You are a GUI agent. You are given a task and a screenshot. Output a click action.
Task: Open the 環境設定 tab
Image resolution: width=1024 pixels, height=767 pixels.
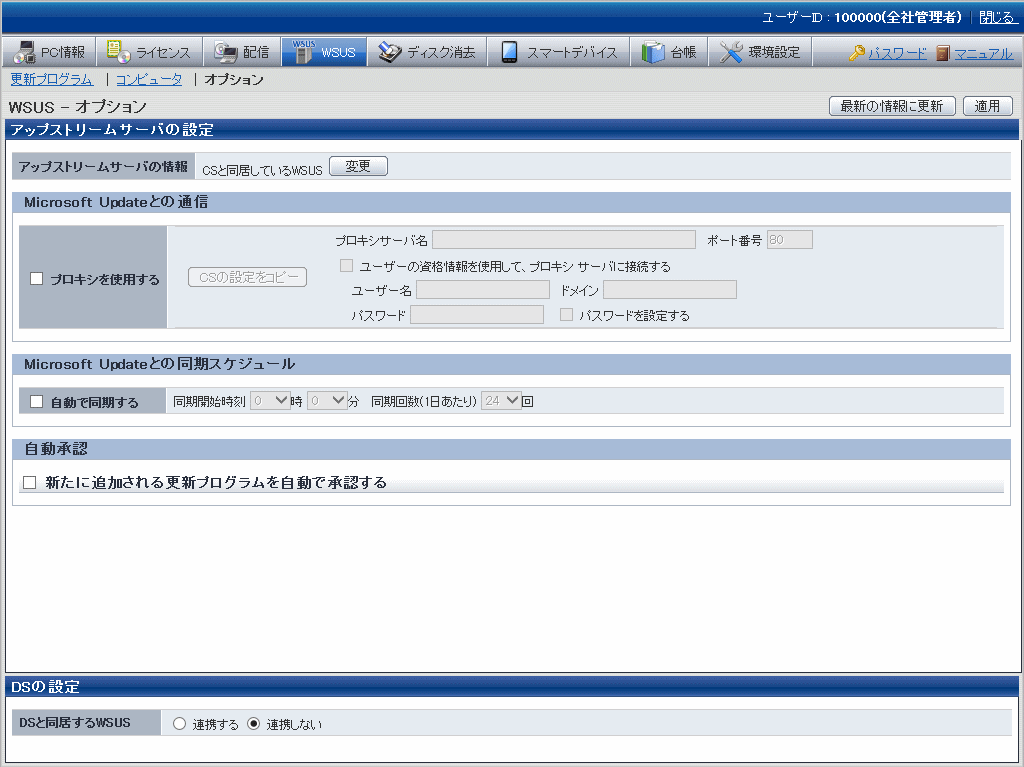click(x=760, y=52)
